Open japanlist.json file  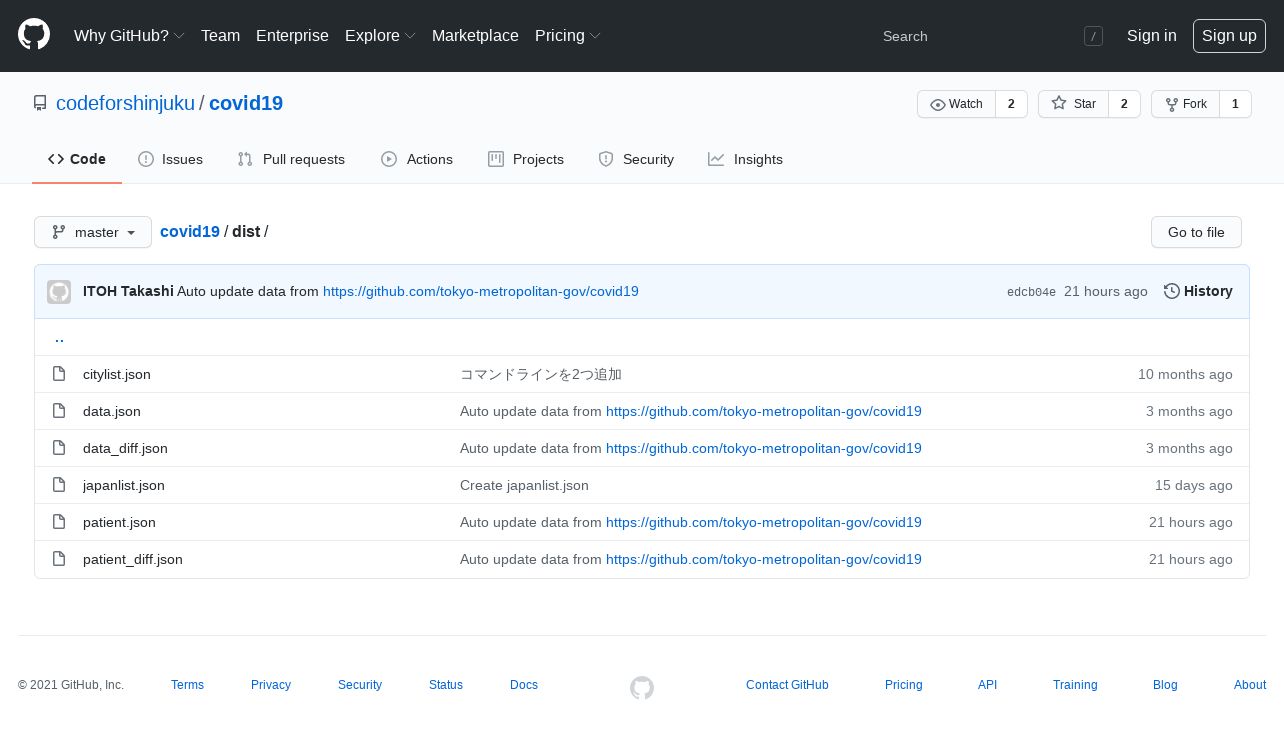124,485
